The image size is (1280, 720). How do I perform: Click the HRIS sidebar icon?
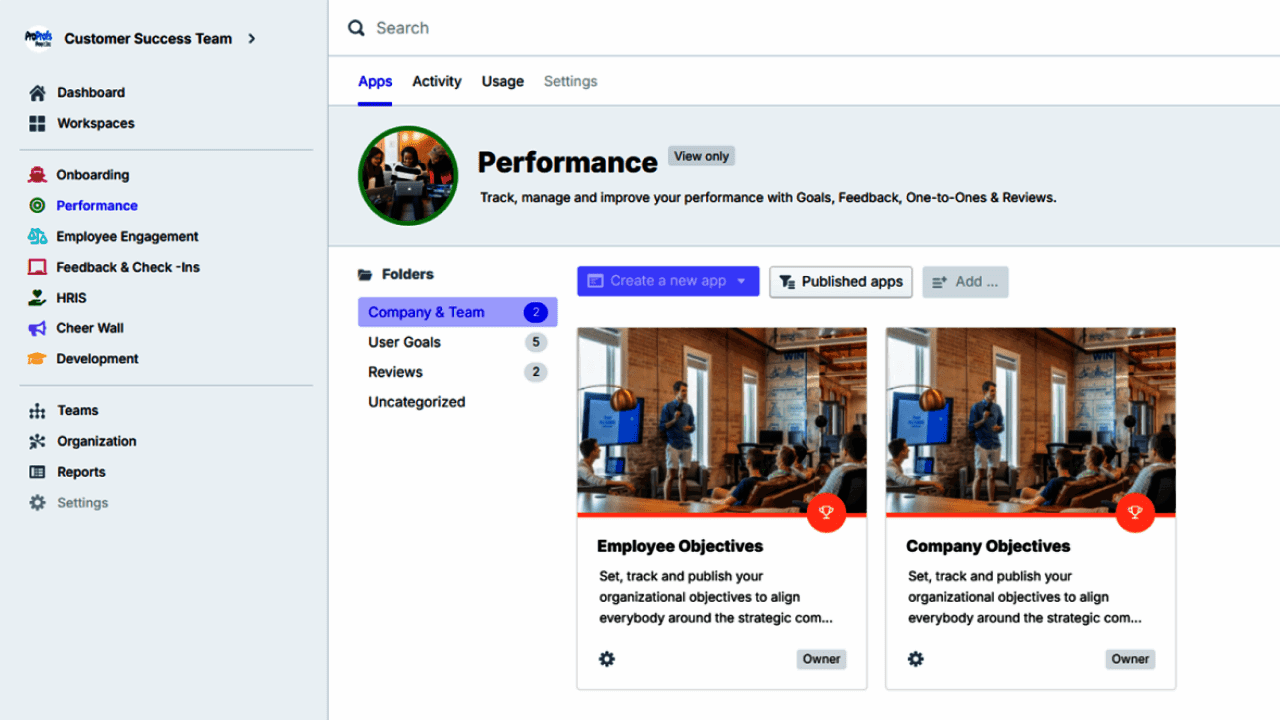pos(37,298)
